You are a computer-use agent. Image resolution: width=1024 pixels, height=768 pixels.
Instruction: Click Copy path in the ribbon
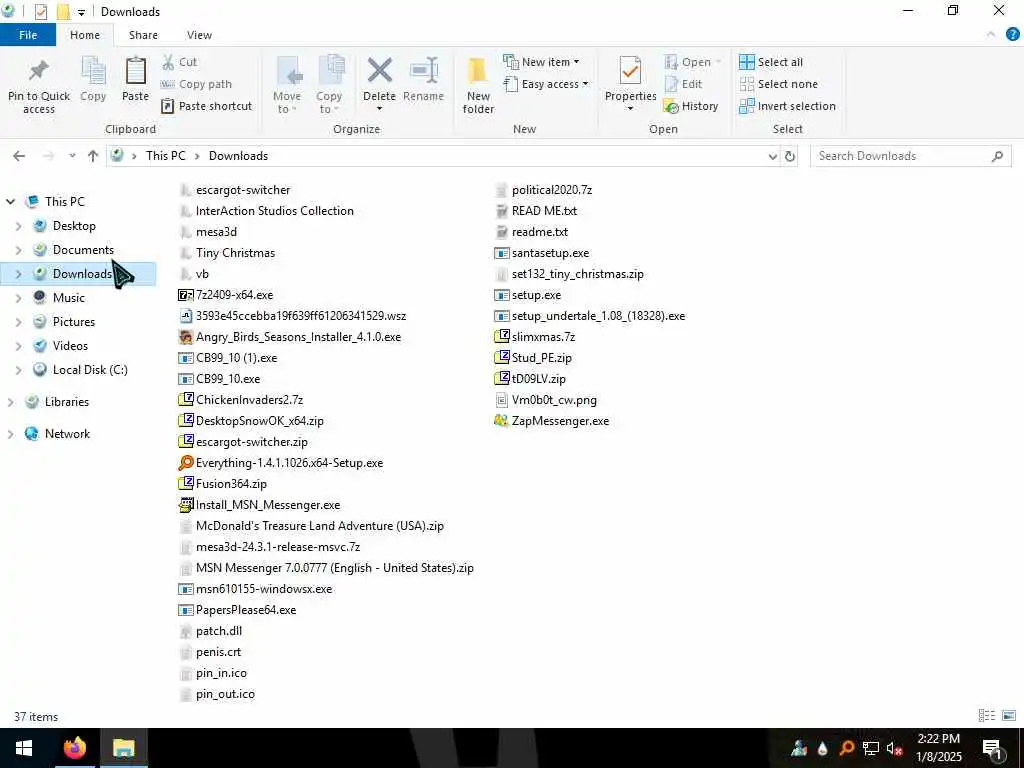[x=197, y=84]
